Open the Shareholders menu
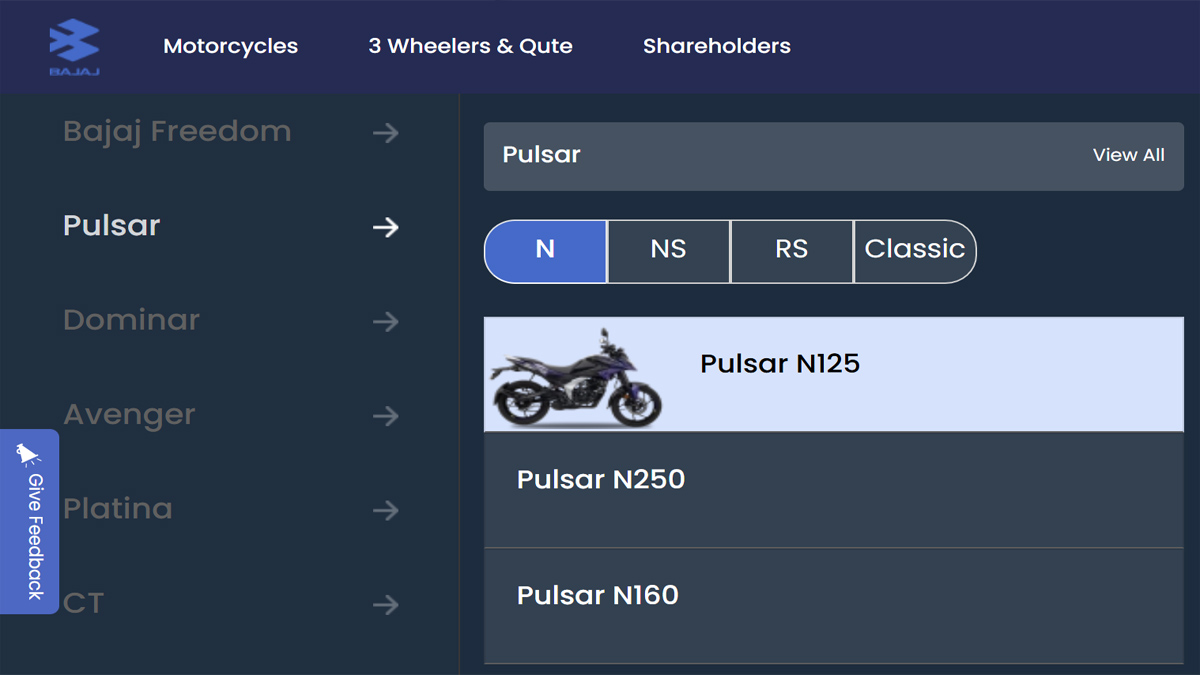The width and height of the screenshot is (1200, 675). [717, 46]
